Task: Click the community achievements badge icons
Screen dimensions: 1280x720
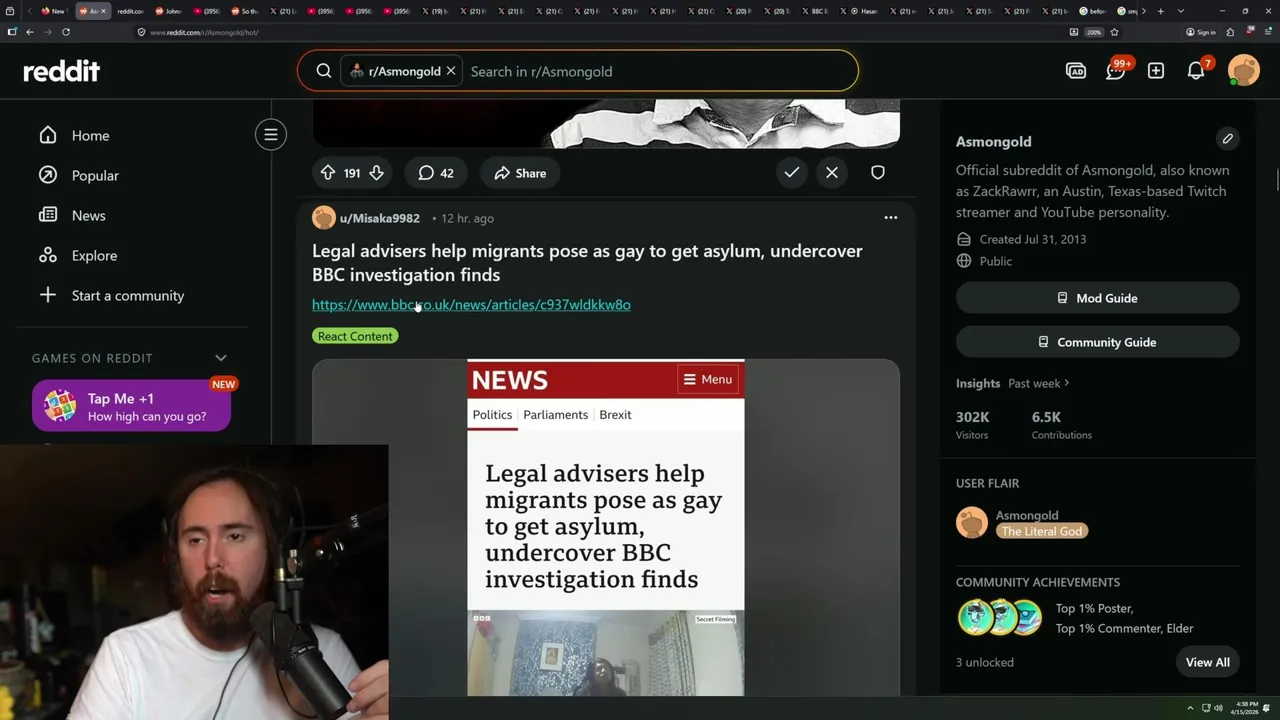Action: pyautogui.click(x=999, y=618)
